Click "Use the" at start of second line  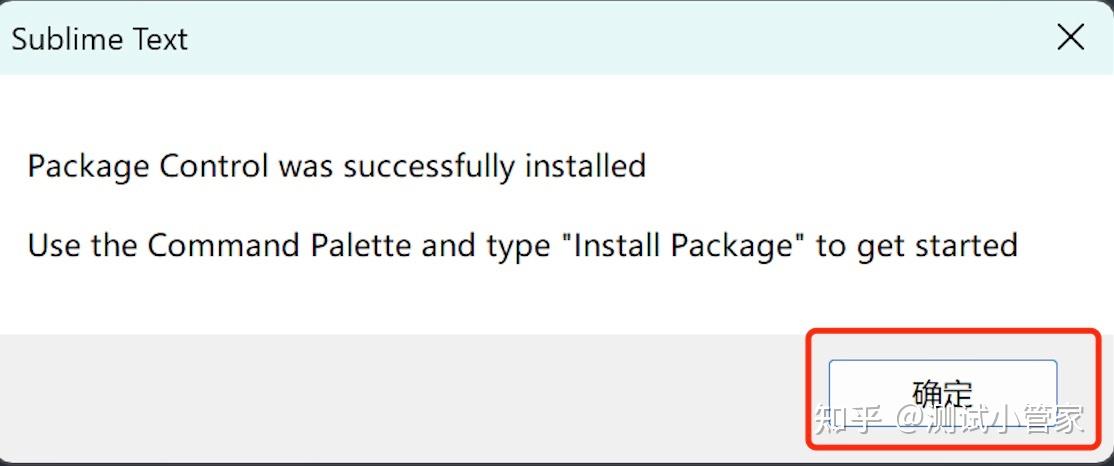tap(83, 245)
